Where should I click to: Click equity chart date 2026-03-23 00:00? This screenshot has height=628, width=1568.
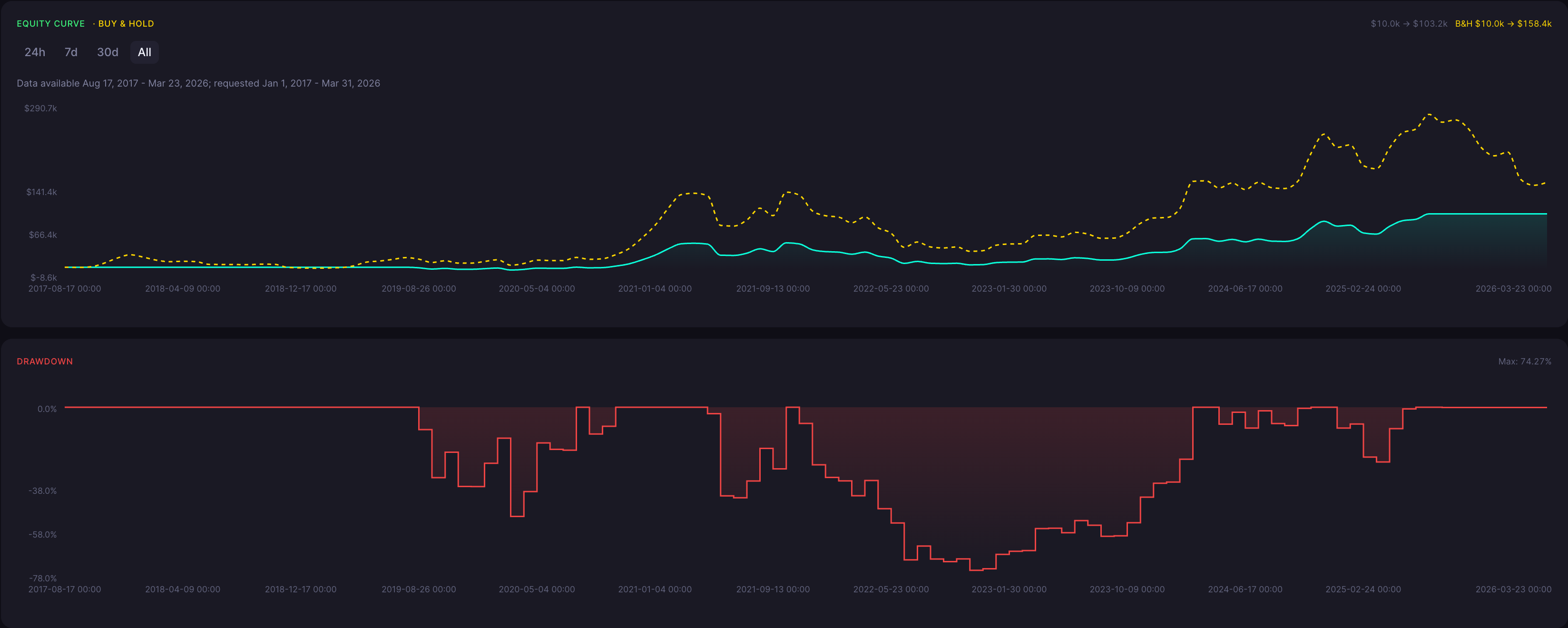click(1513, 289)
